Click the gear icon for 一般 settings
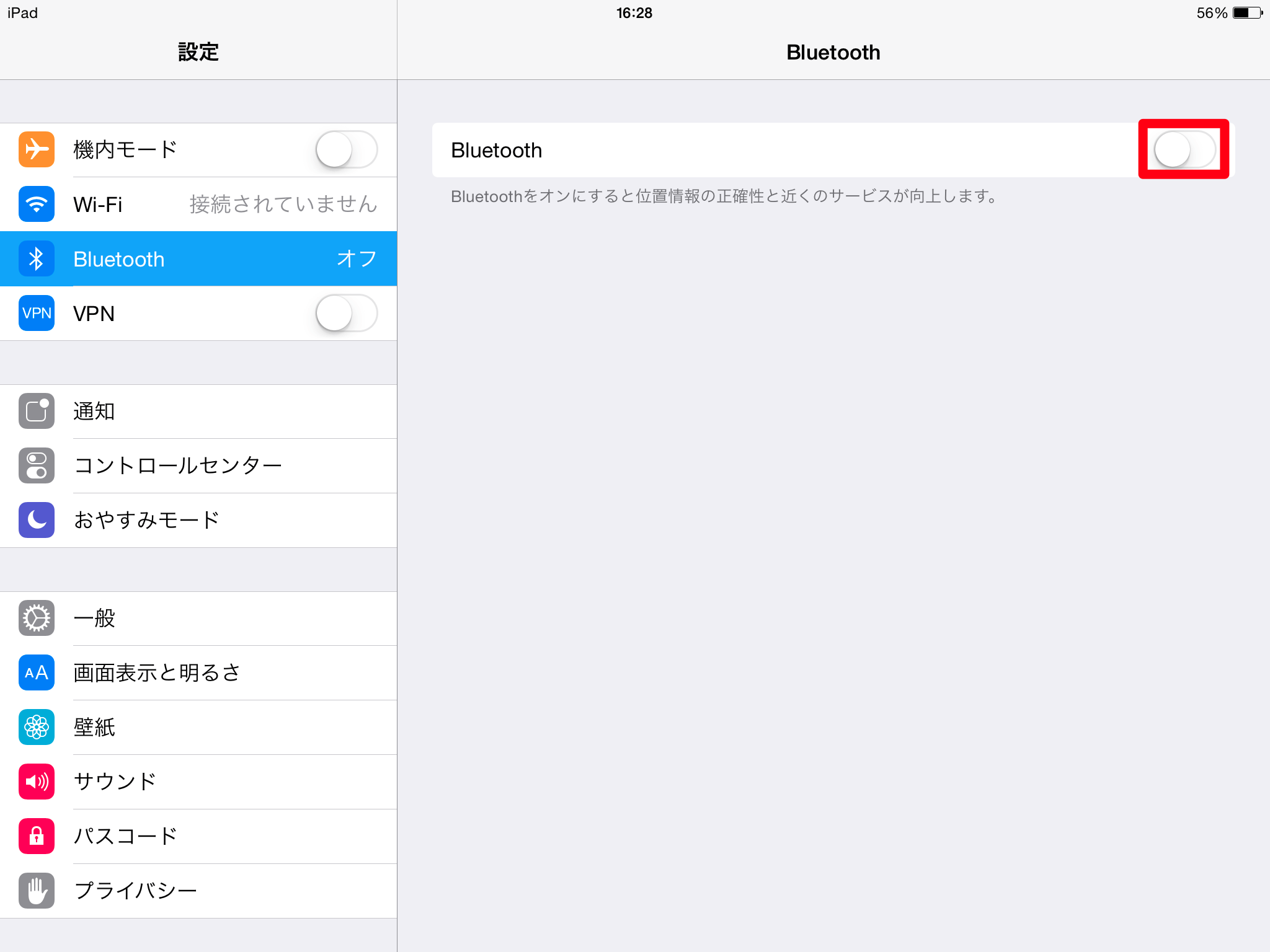The height and width of the screenshot is (952, 1270). (x=36, y=618)
